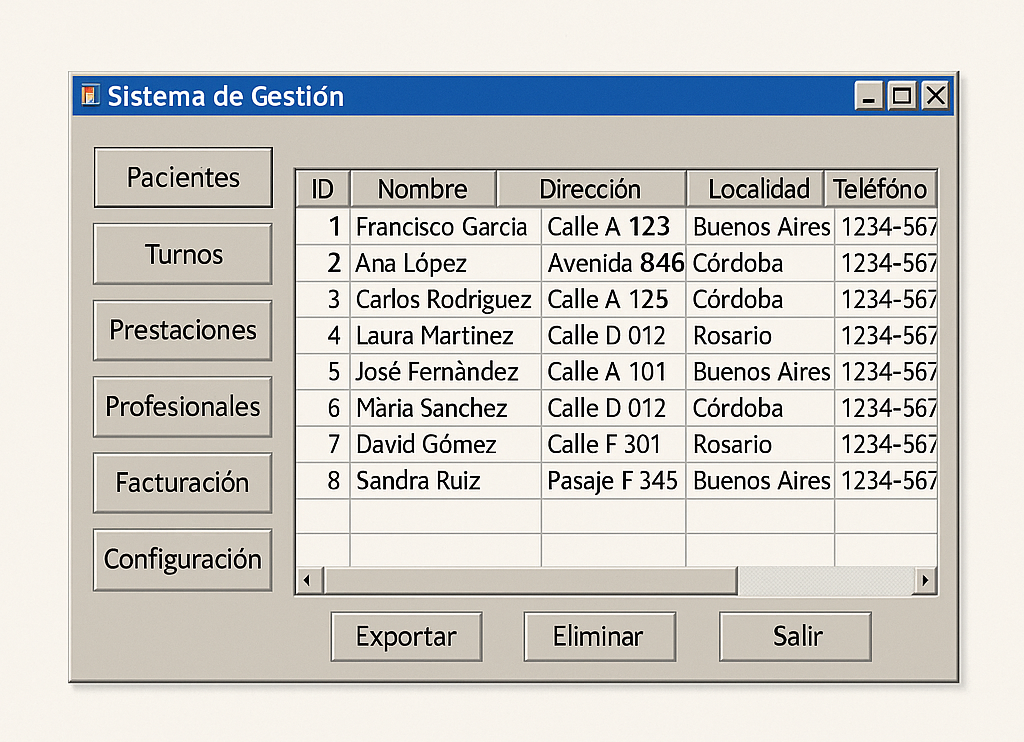Viewport: 1024px width, 742px height.
Task: Click the phone number in Francisco Garcia row
Action: tap(886, 227)
